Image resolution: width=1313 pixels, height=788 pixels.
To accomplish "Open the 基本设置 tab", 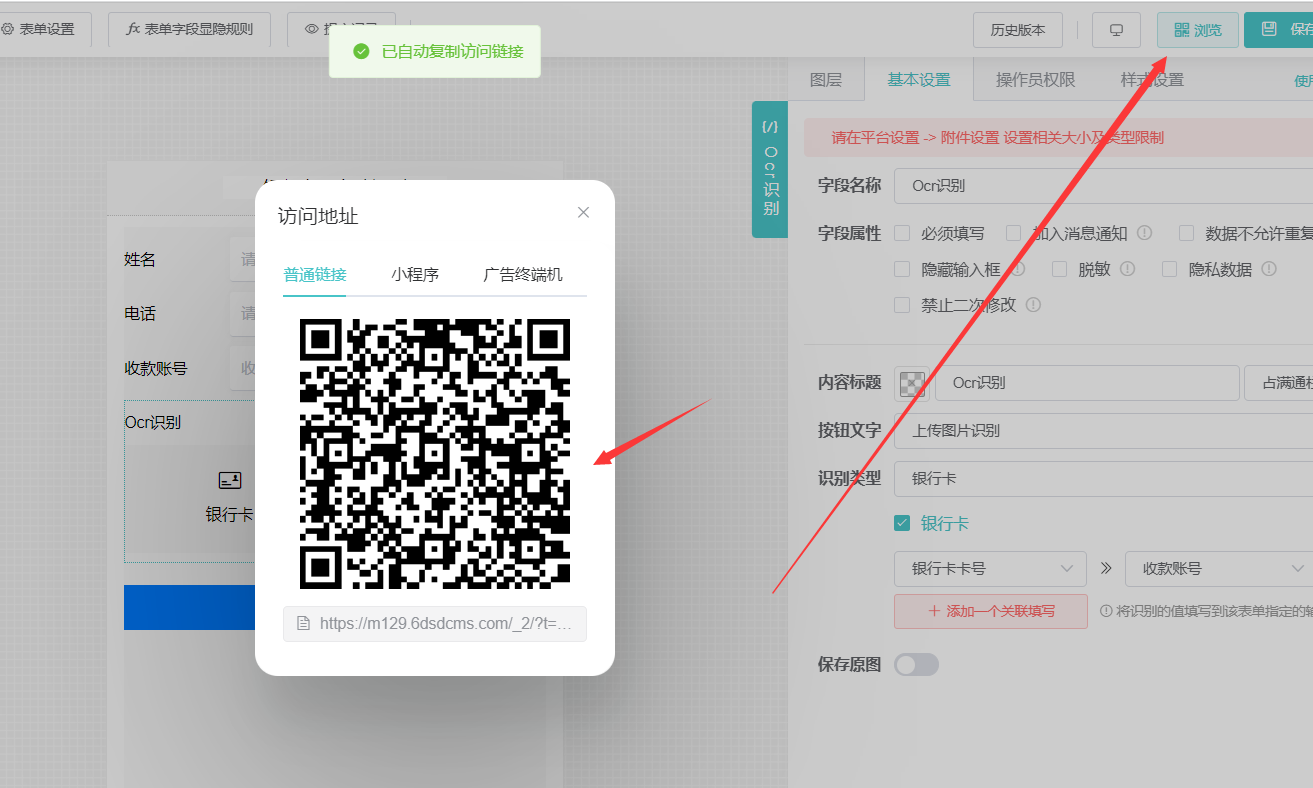I will point(919,80).
